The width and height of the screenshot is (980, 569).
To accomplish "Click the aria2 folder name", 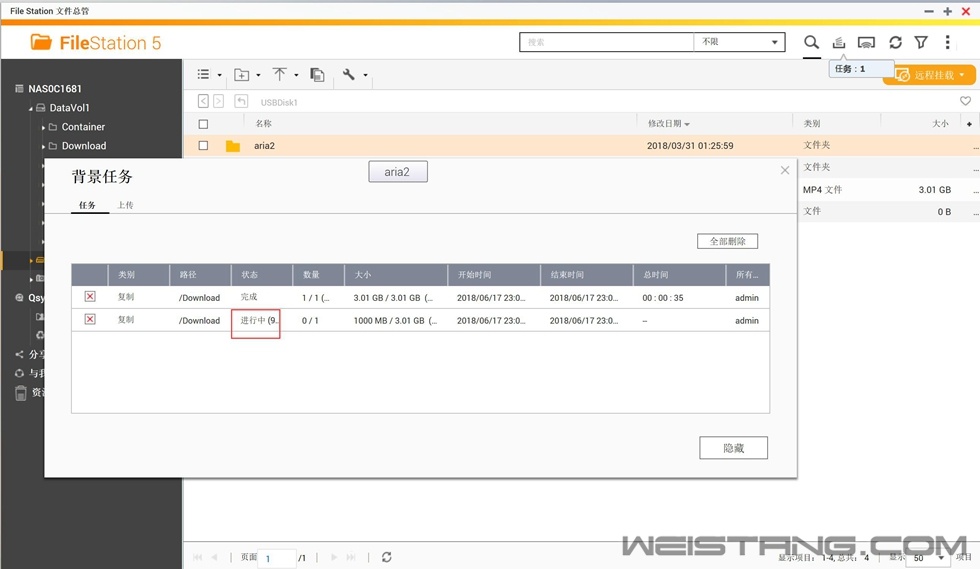I will click(x=264, y=146).
